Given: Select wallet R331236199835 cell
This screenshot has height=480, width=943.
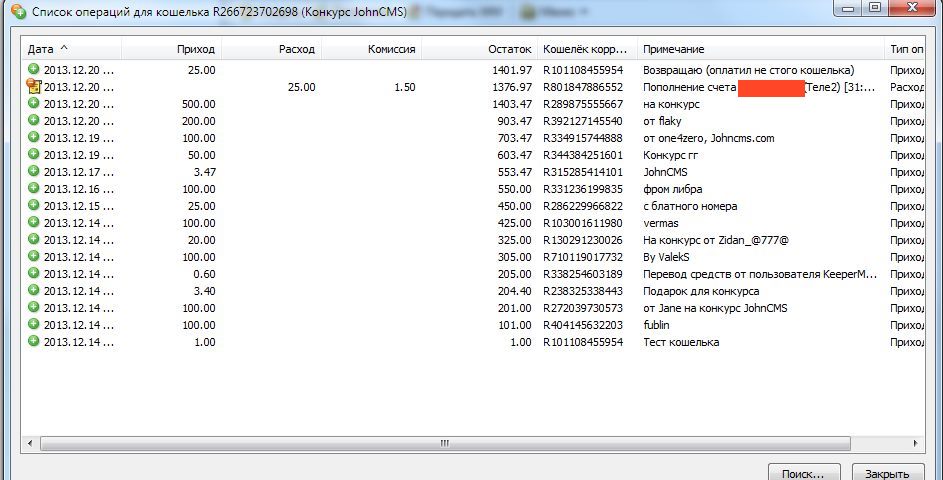Looking at the screenshot, I should click(583, 189).
